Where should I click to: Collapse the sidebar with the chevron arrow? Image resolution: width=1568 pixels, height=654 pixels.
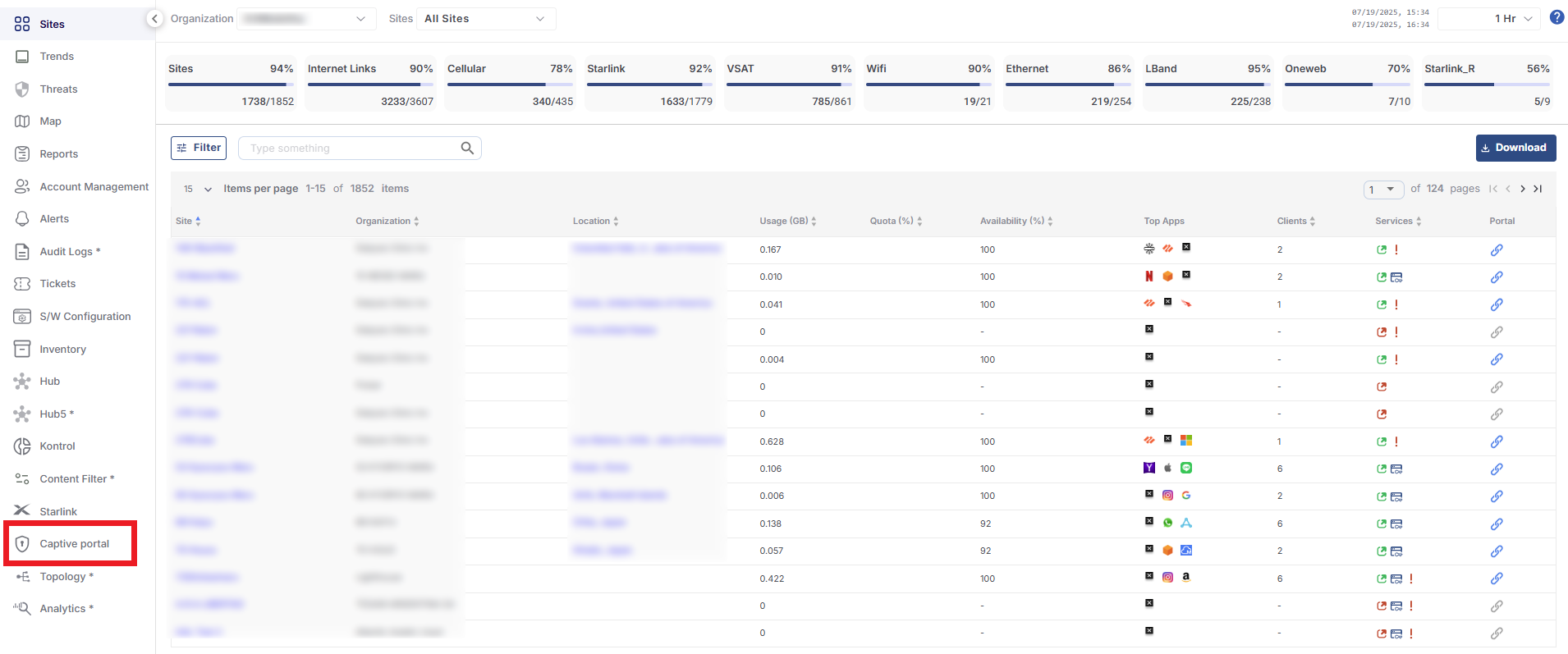click(154, 19)
